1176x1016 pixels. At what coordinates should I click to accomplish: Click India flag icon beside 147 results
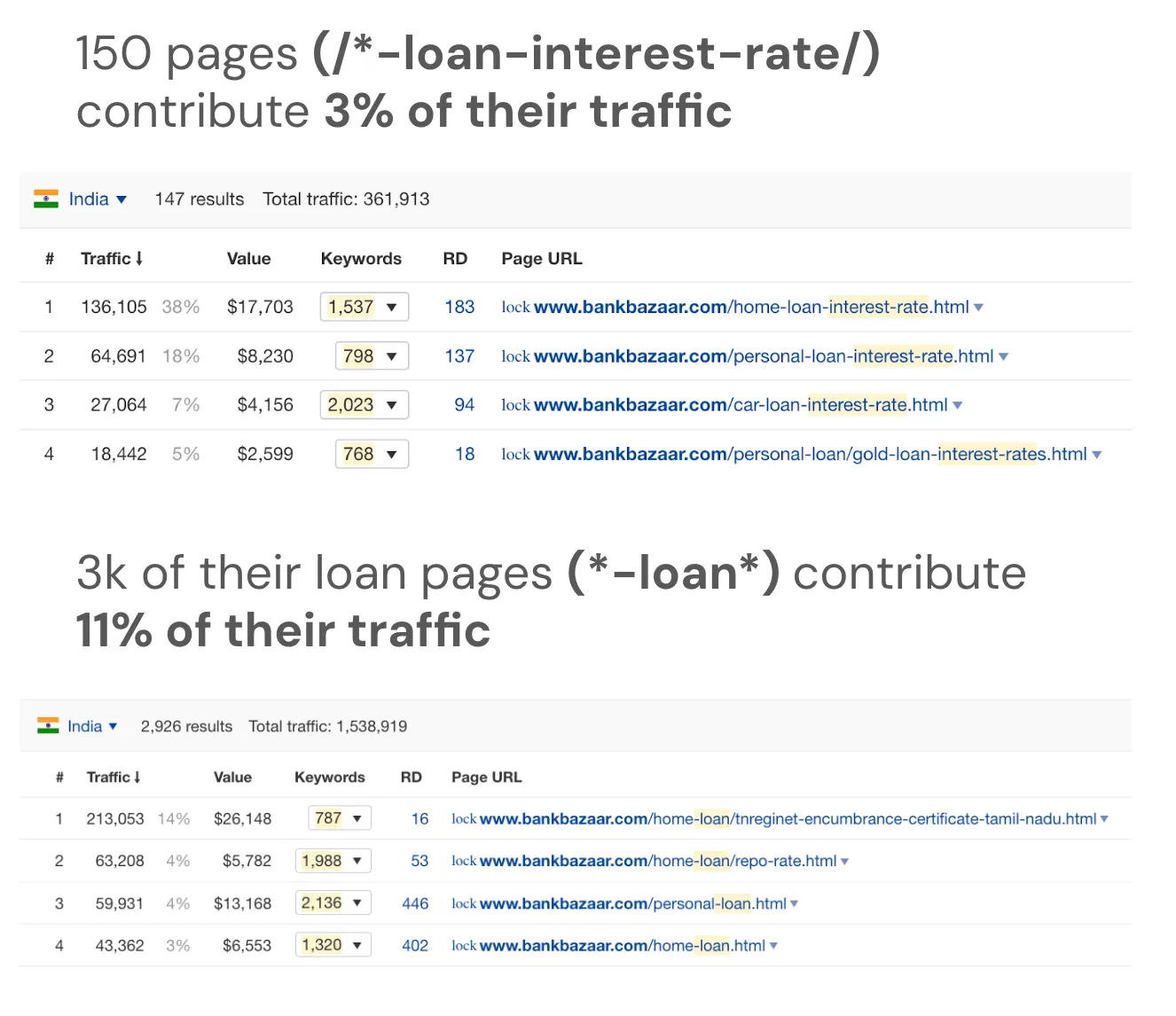(46, 199)
